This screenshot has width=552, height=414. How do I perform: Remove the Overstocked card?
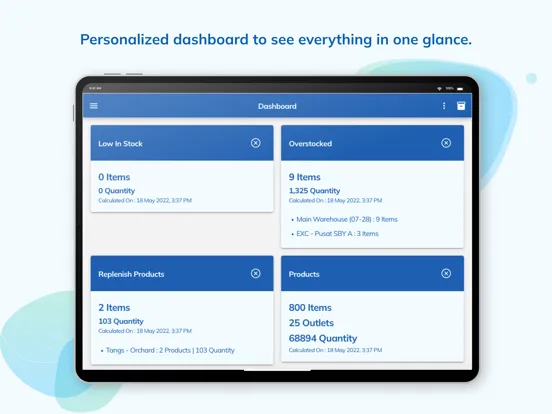coord(446,143)
